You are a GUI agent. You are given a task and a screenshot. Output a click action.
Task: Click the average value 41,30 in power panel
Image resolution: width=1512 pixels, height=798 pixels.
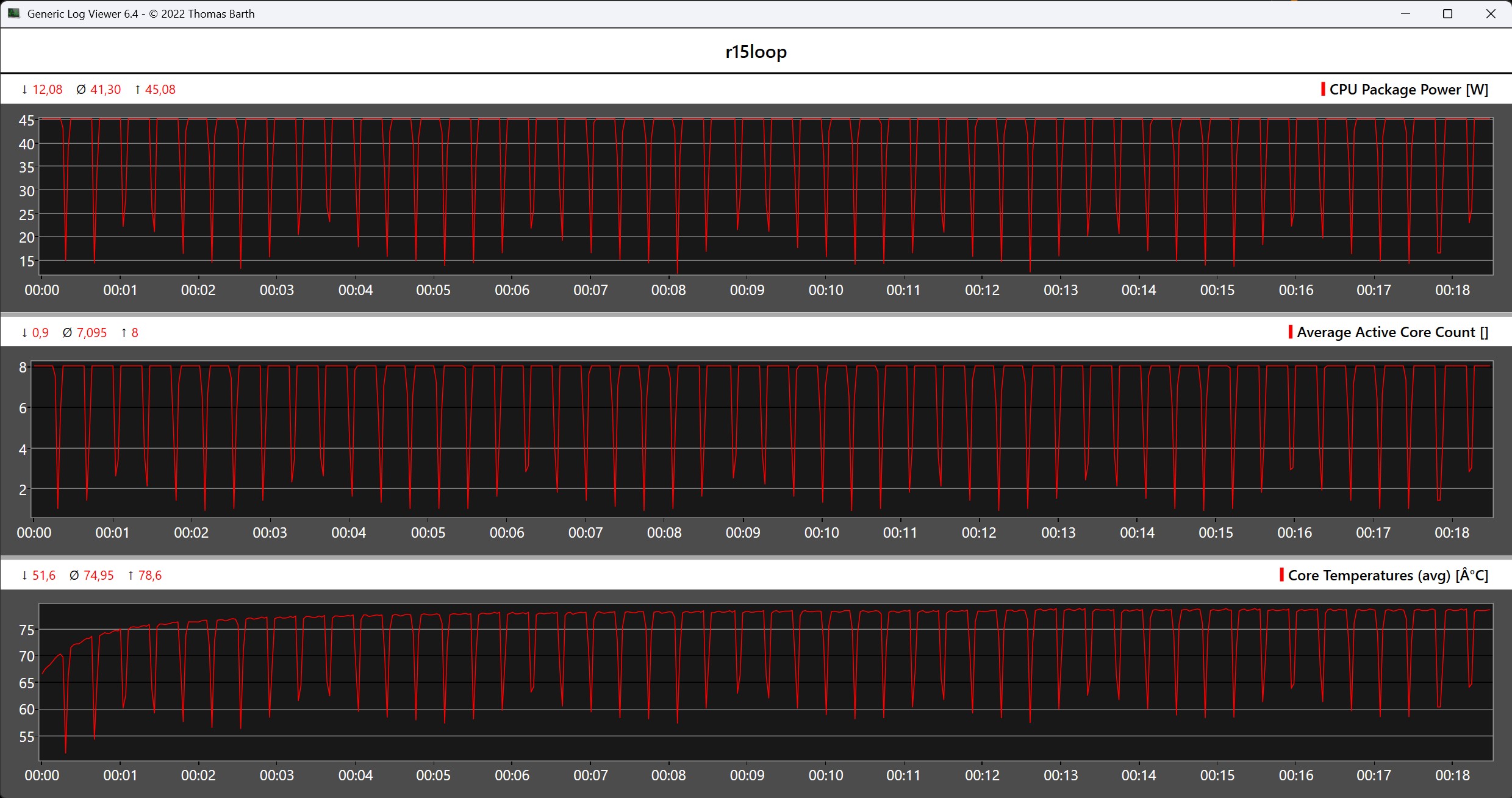(x=106, y=90)
